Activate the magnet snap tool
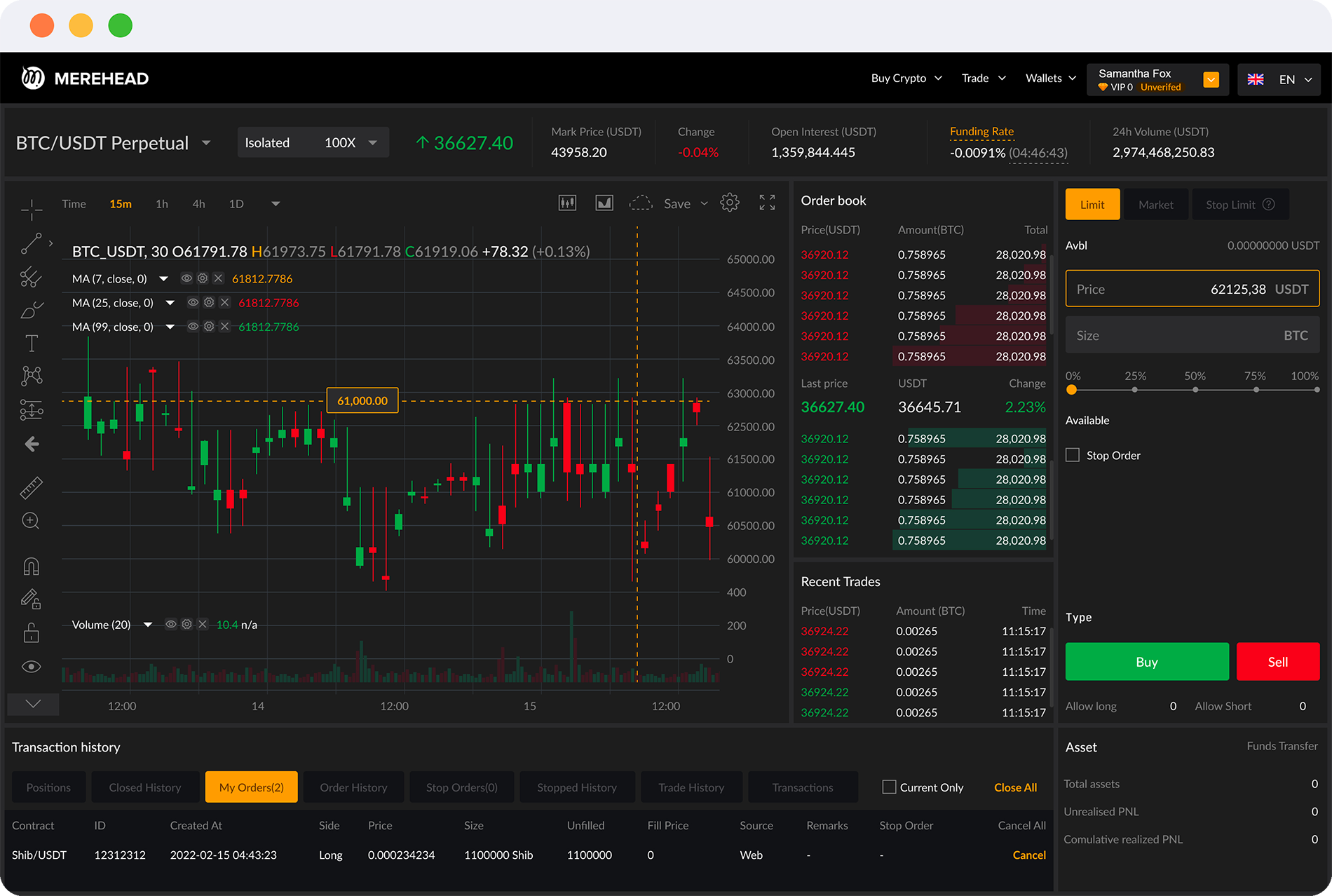This screenshot has height=896, width=1332. (x=32, y=566)
